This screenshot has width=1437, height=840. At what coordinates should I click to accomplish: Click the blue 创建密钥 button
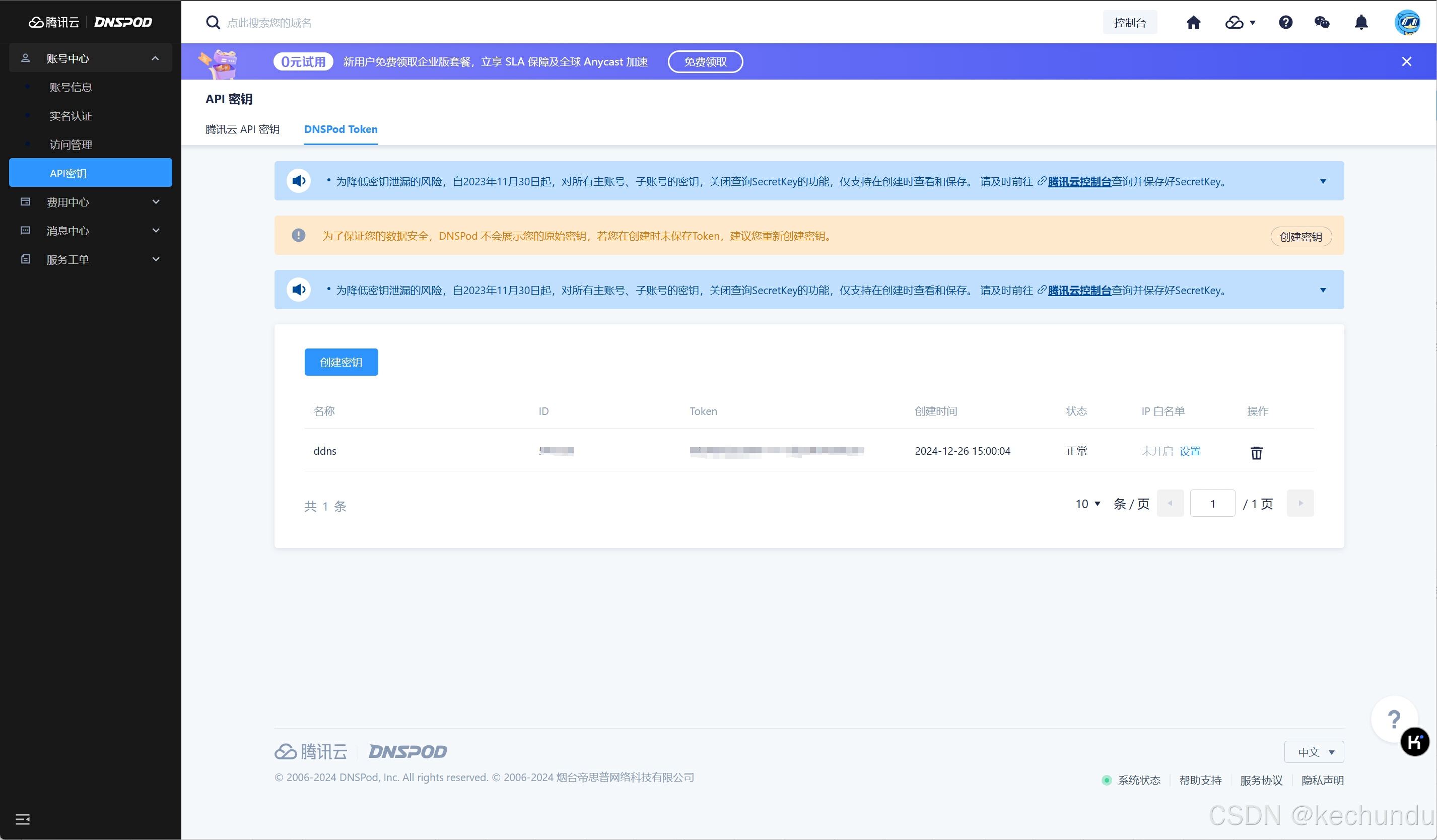pyautogui.click(x=341, y=362)
